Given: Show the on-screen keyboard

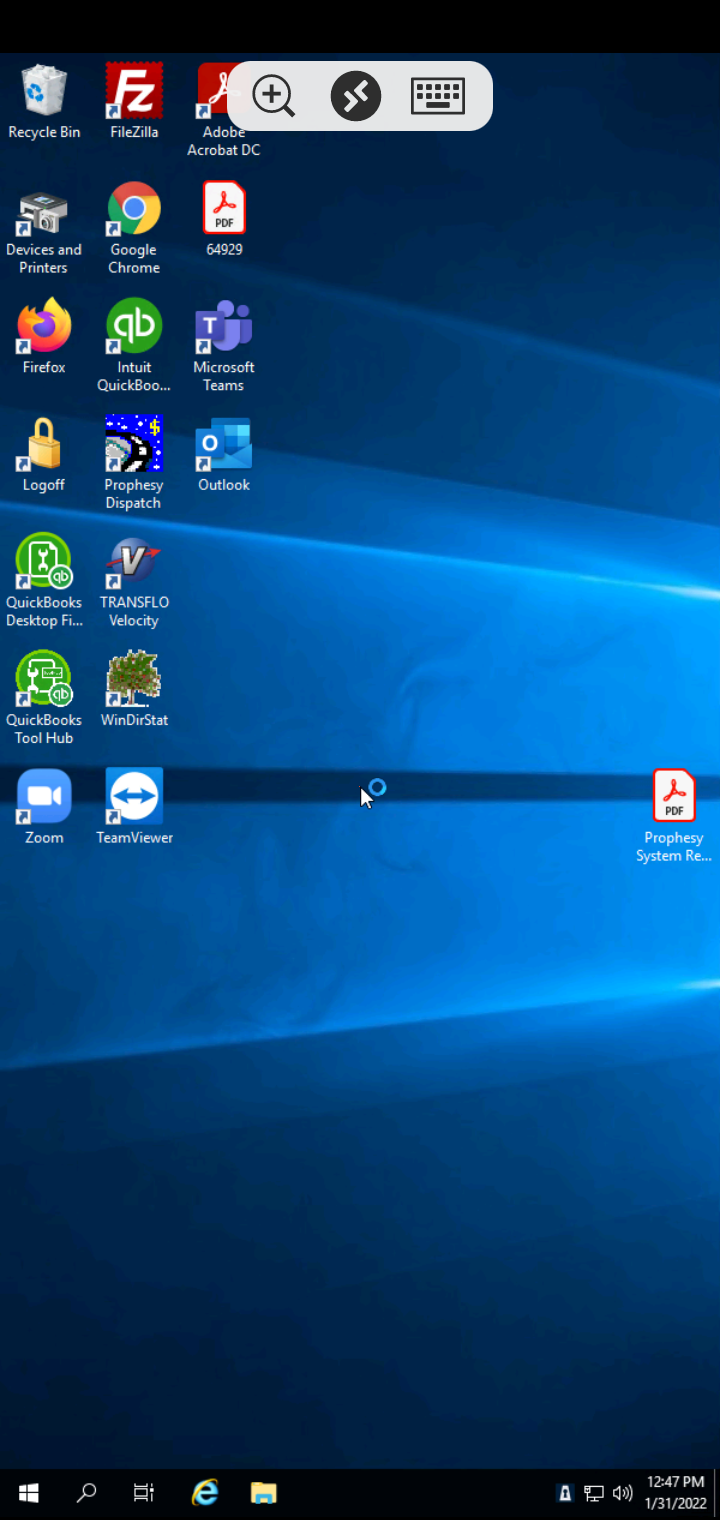Looking at the screenshot, I should click(x=438, y=96).
